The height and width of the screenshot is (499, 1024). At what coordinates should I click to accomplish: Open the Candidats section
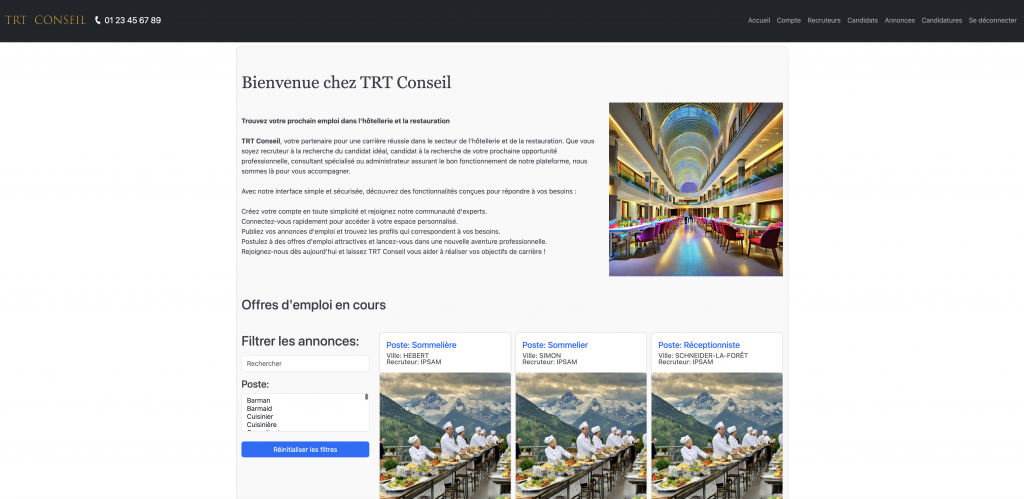click(x=862, y=20)
